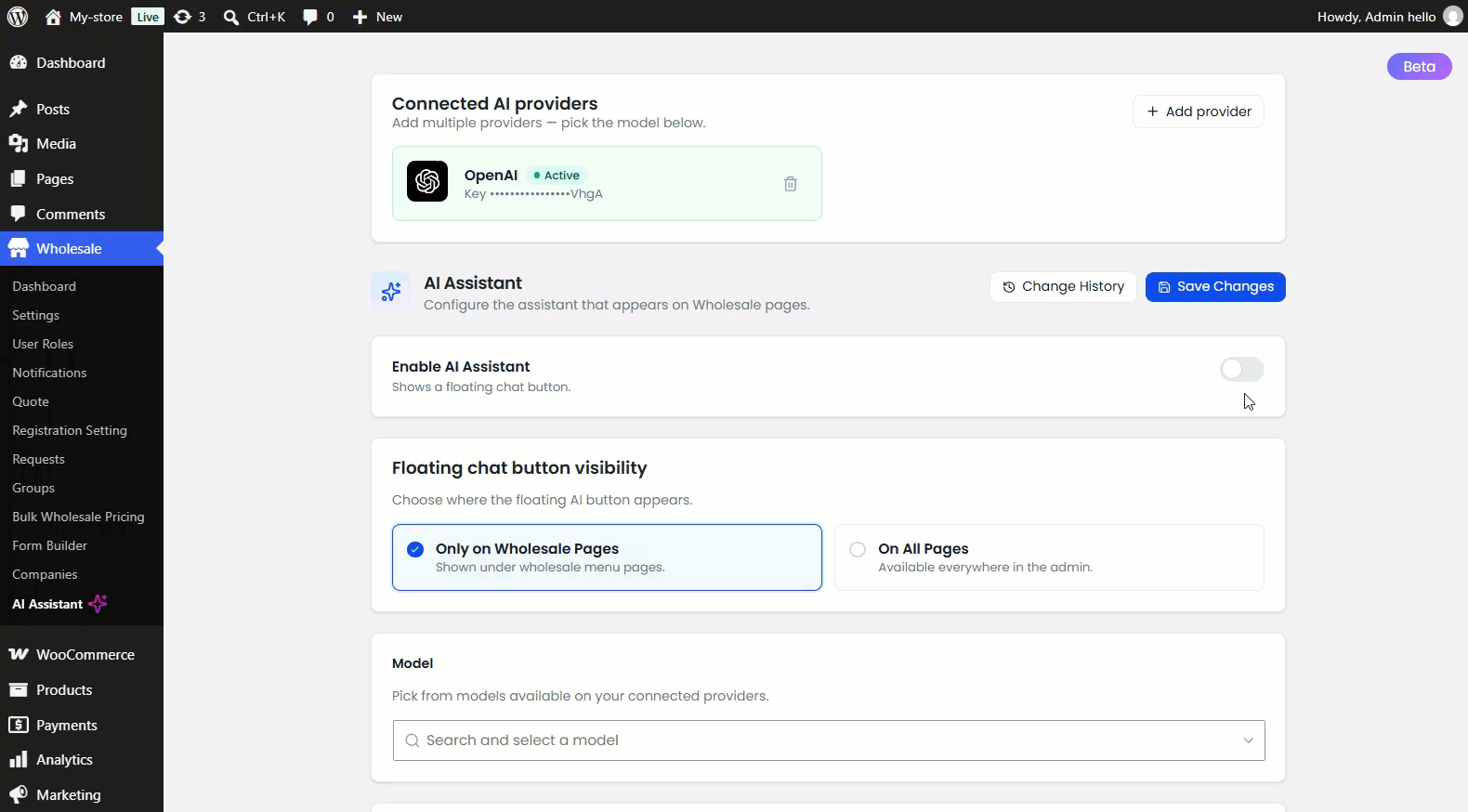Open the My-store home icon
This screenshot has width=1468, height=812.
click(x=53, y=17)
